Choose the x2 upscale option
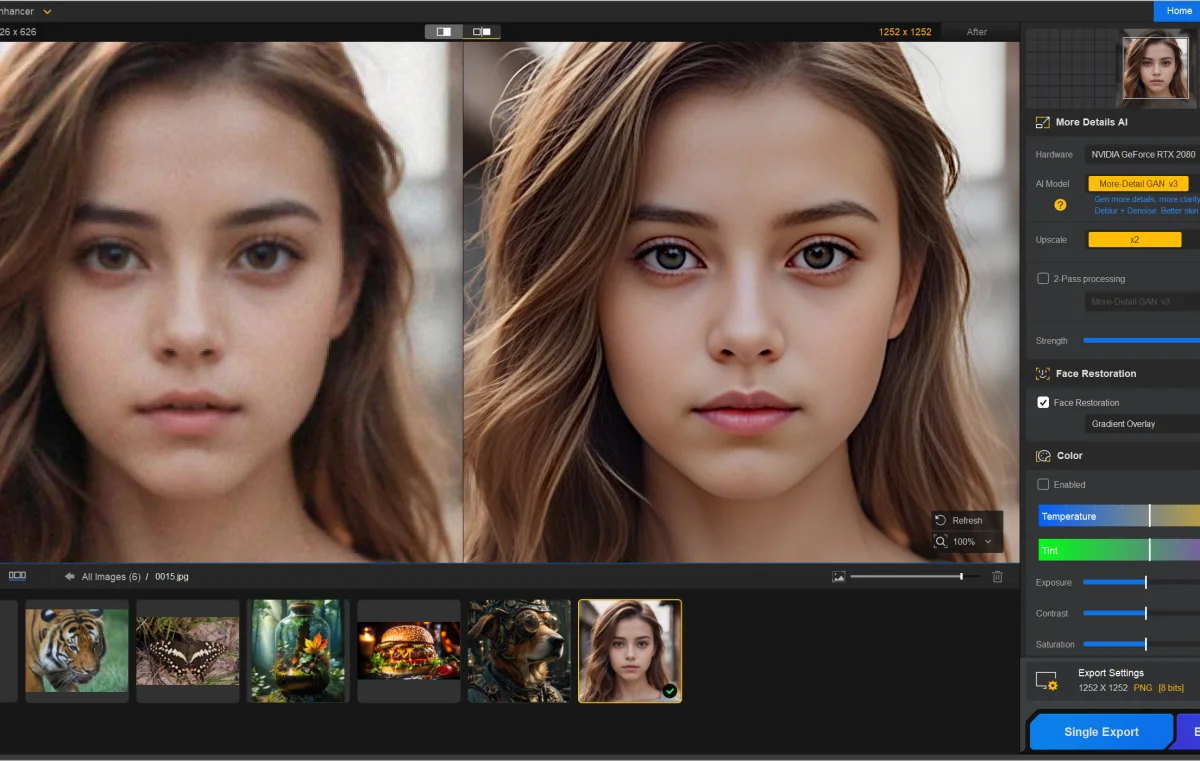 1134,240
